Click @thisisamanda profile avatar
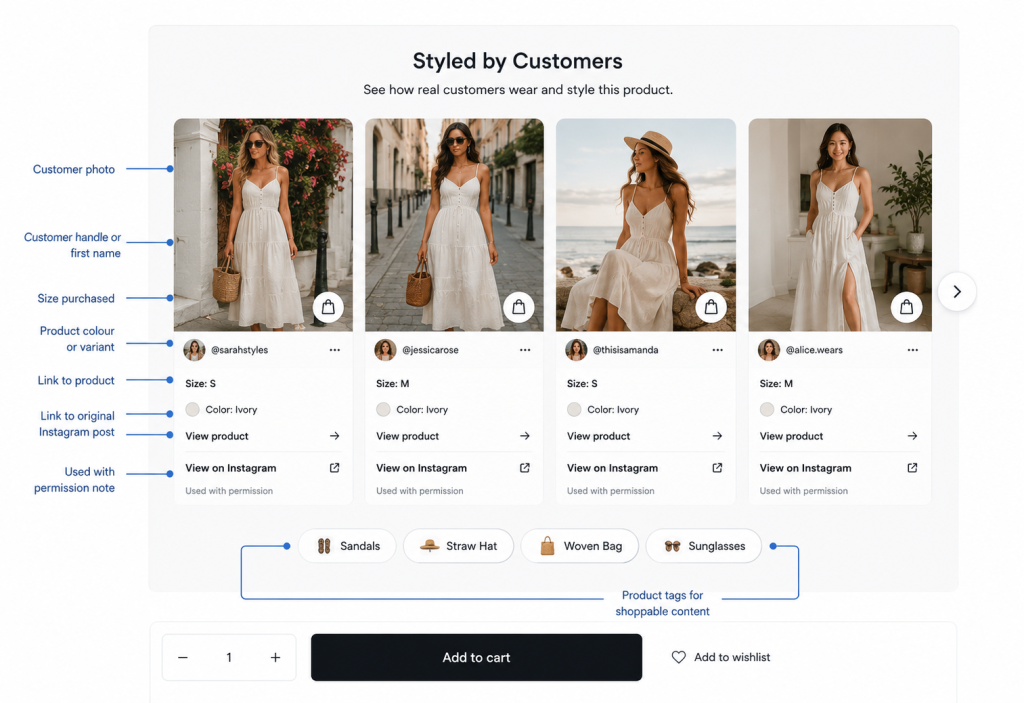1024x703 pixels. (x=576, y=350)
